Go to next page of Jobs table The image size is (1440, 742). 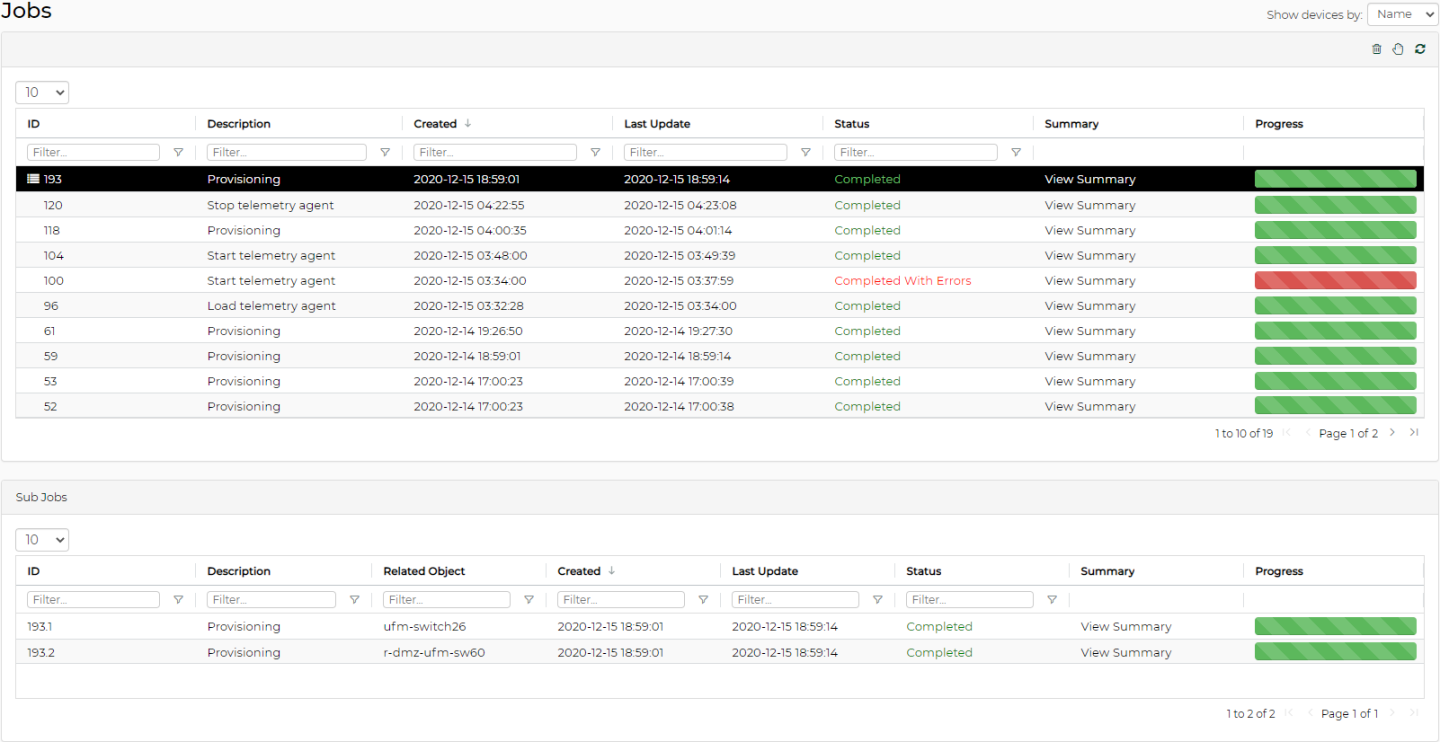click(x=1392, y=433)
